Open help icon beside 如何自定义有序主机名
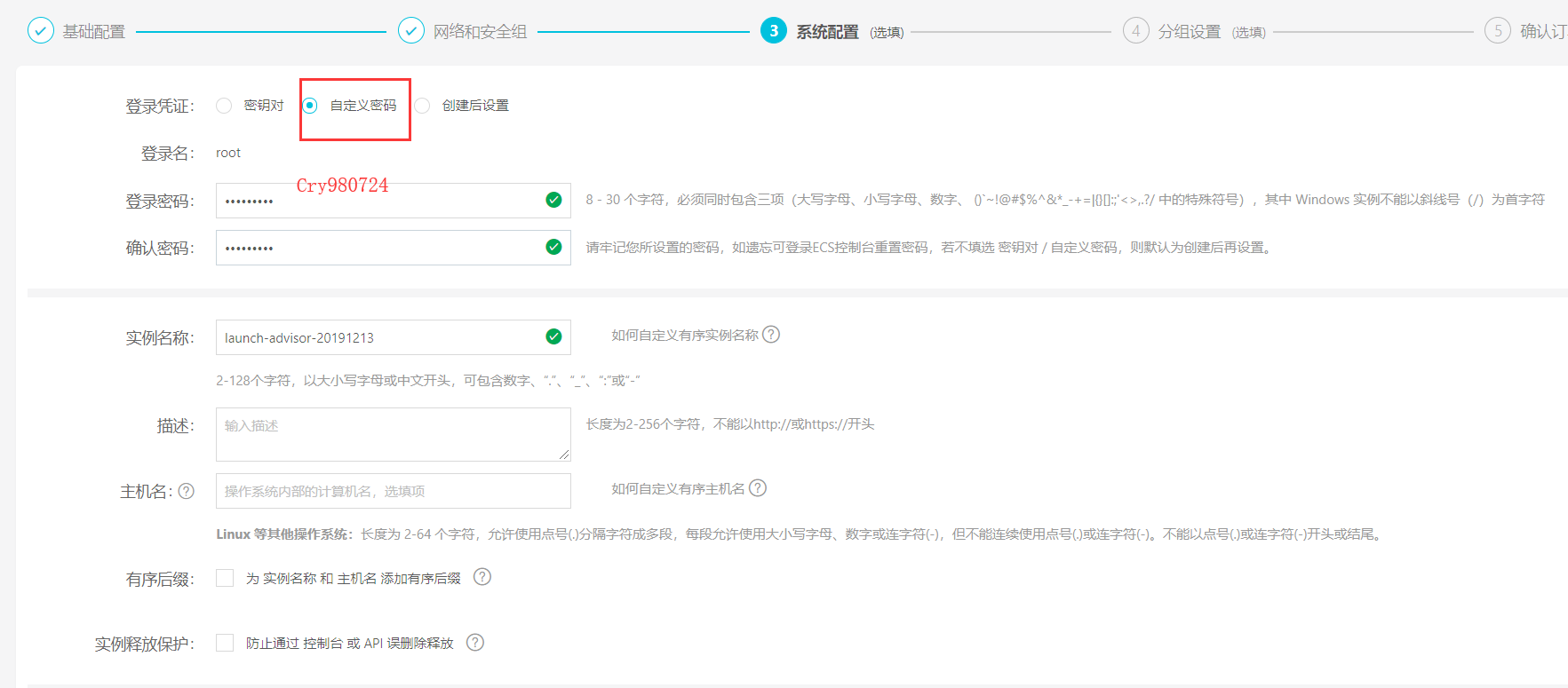The width and height of the screenshot is (1568, 688). pos(758,488)
